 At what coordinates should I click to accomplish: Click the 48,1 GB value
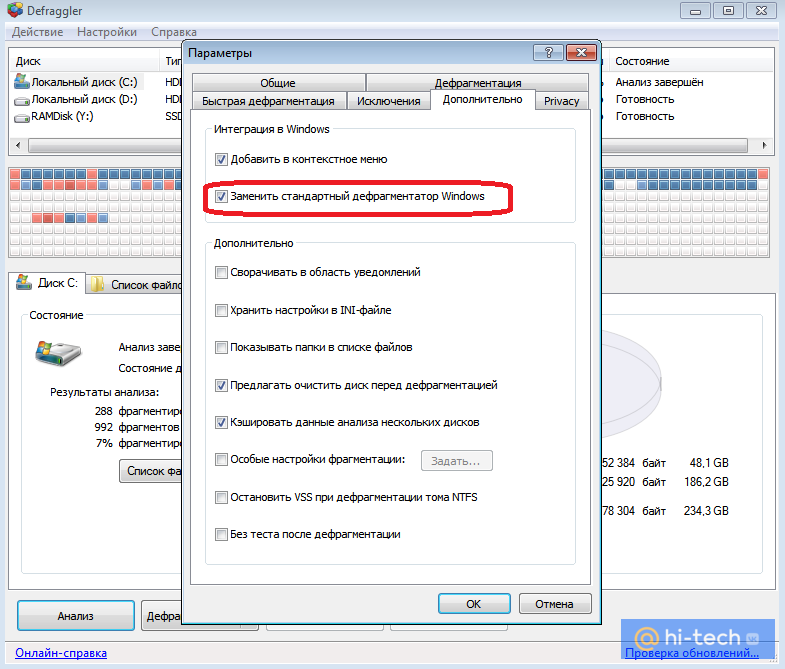point(709,463)
